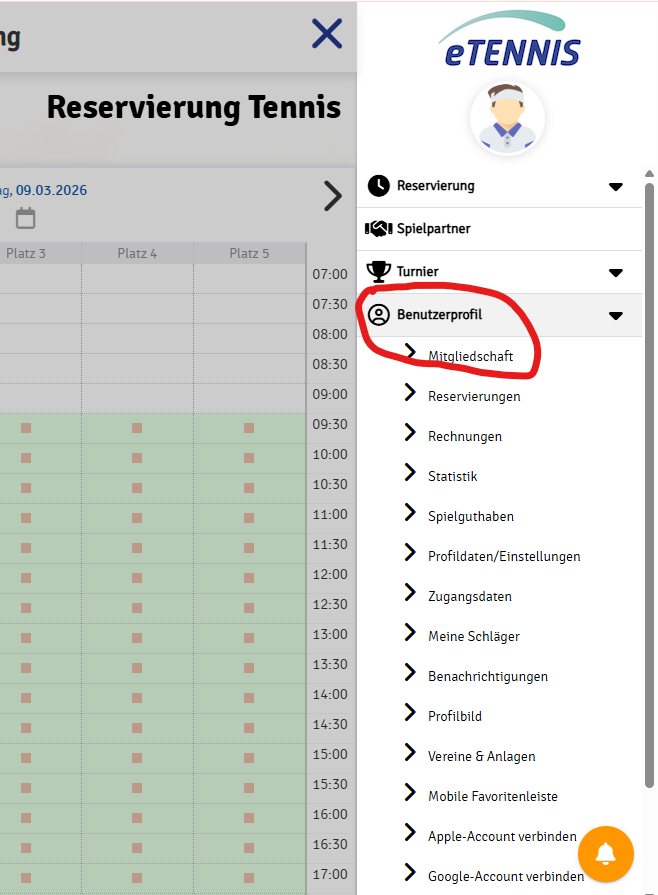Collapse the Benutzerprofil section arrow
Screen dimensions: 658x895
tap(616, 315)
